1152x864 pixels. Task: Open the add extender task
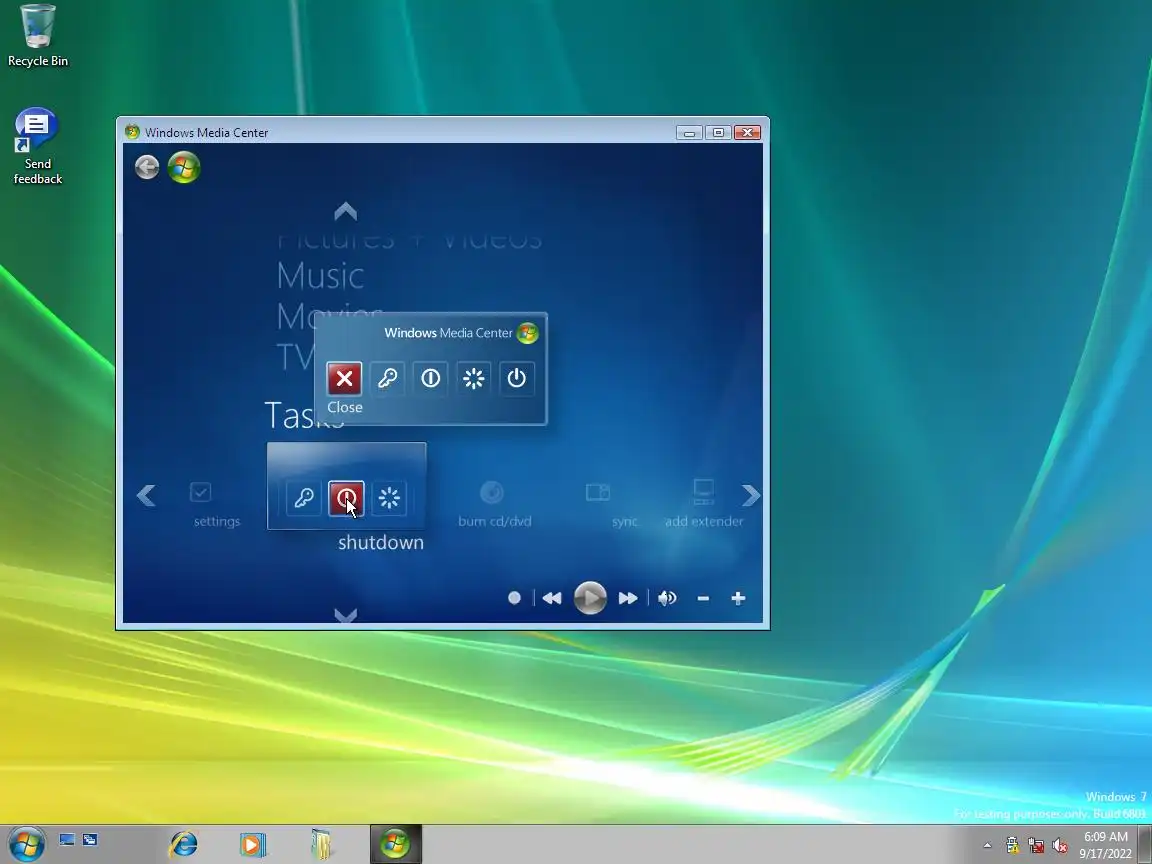click(x=704, y=505)
